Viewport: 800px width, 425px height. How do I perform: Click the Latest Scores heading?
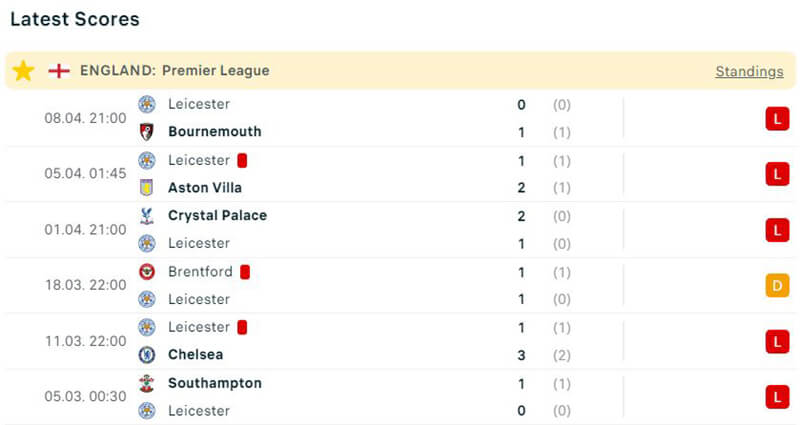(x=75, y=19)
